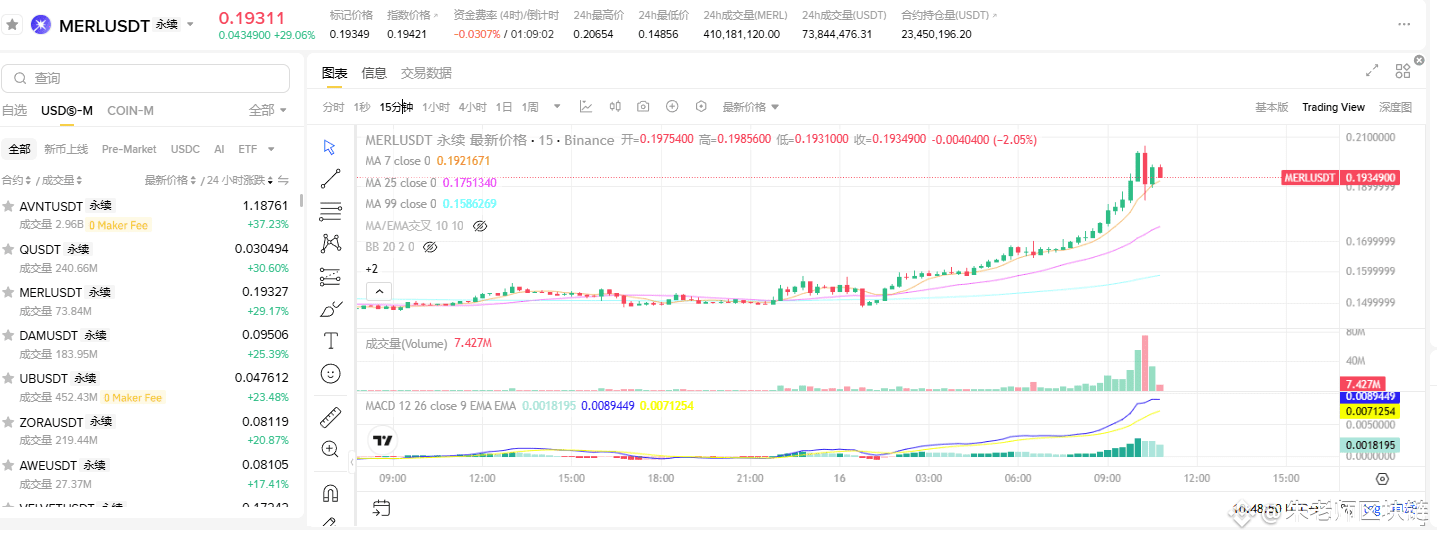Screen dimensions: 1437x539
Task: Star ZORAUSDT in the contract list
Action: 9,422
